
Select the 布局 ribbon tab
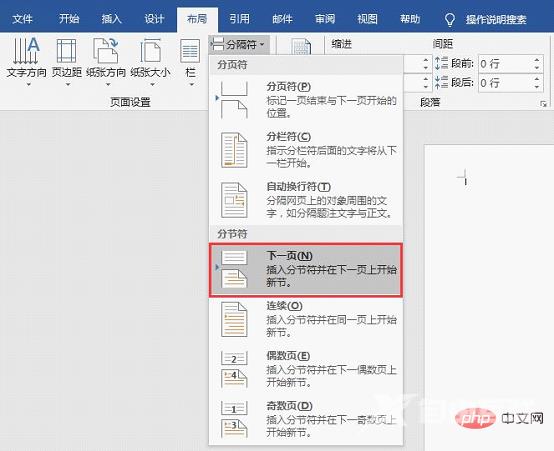197,19
